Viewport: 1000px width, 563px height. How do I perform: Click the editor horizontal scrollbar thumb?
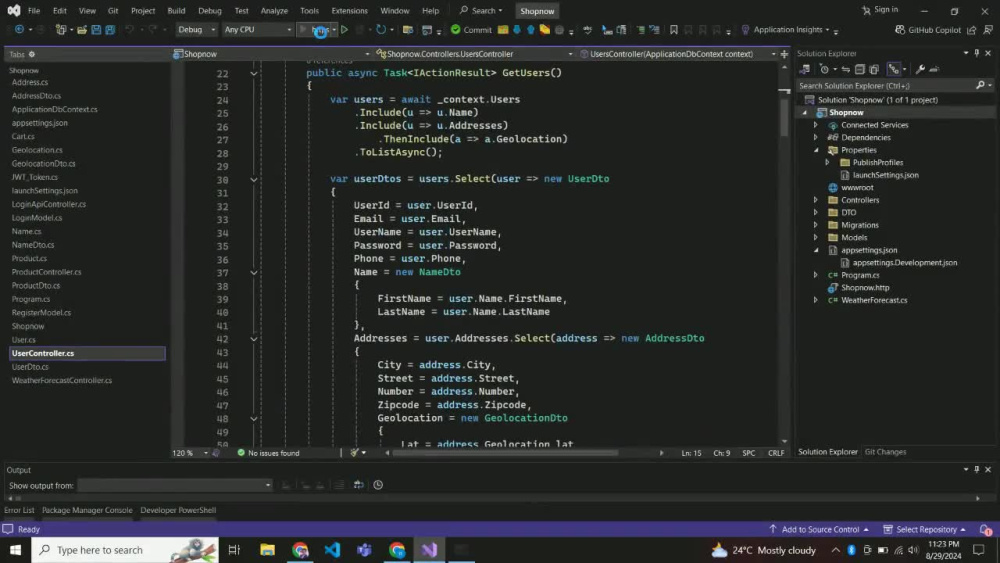pyautogui.click(x=505, y=453)
